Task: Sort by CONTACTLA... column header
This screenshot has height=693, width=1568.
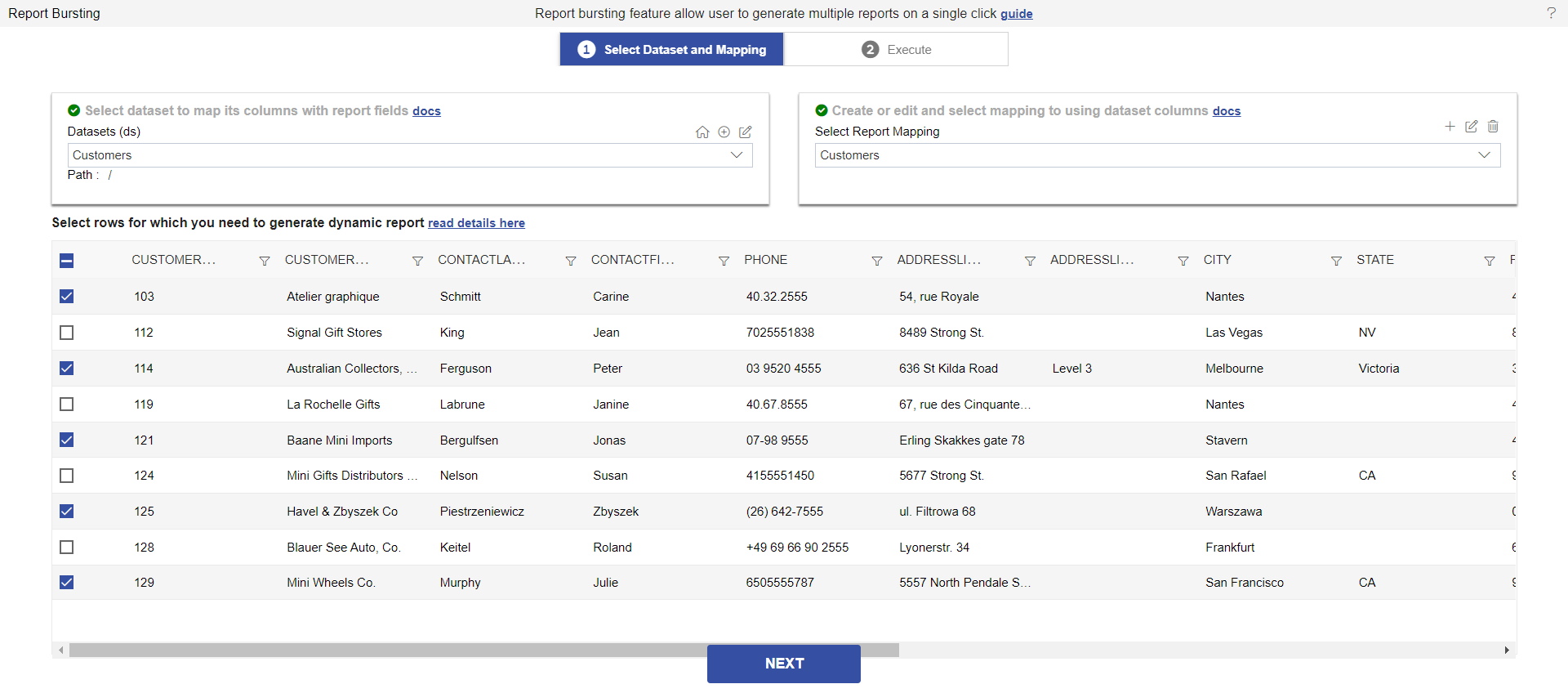Action: pyautogui.click(x=481, y=260)
